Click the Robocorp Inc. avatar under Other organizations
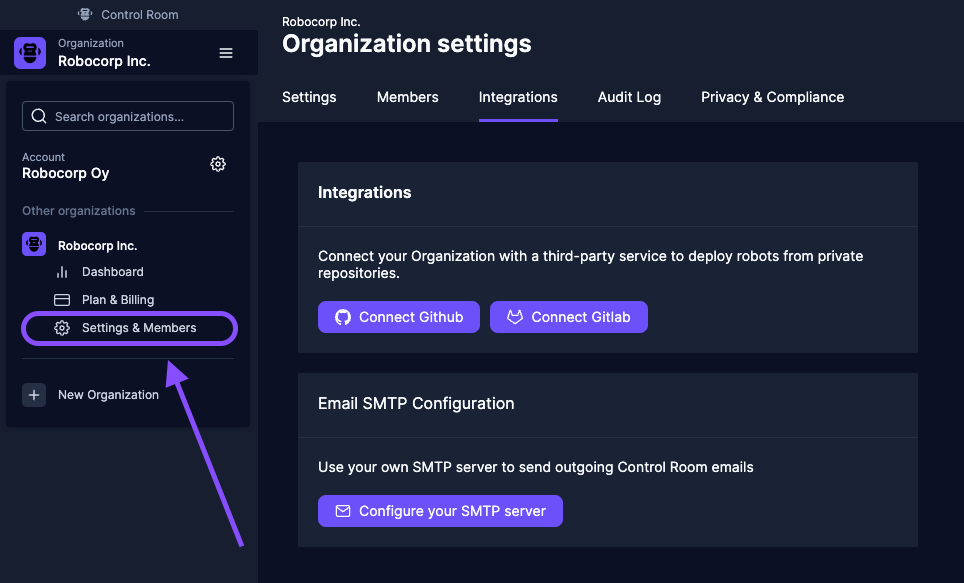This screenshot has width=964, height=583. pos(34,244)
